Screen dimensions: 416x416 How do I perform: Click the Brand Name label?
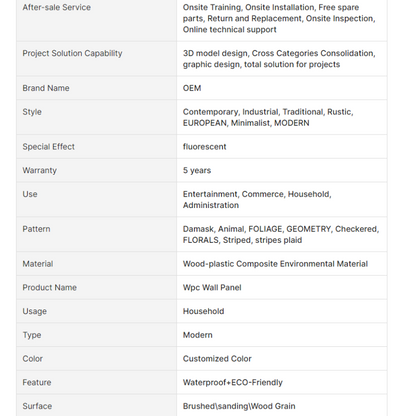[x=46, y=88]
